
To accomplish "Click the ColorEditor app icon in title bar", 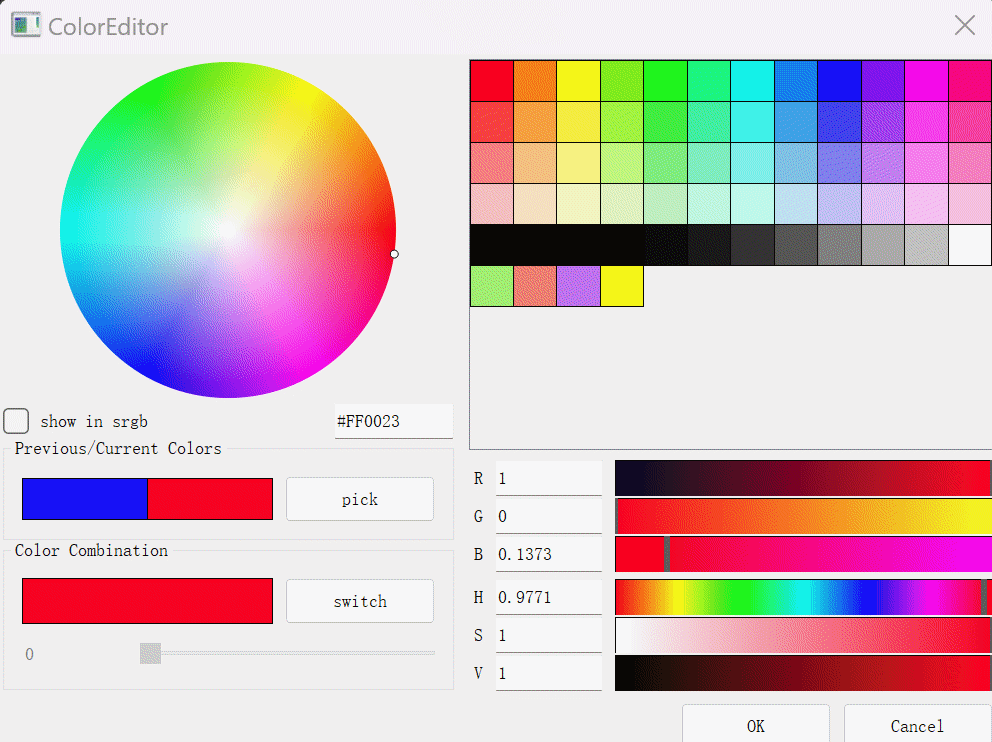I will pyautogui.click(x=25, y=25).
